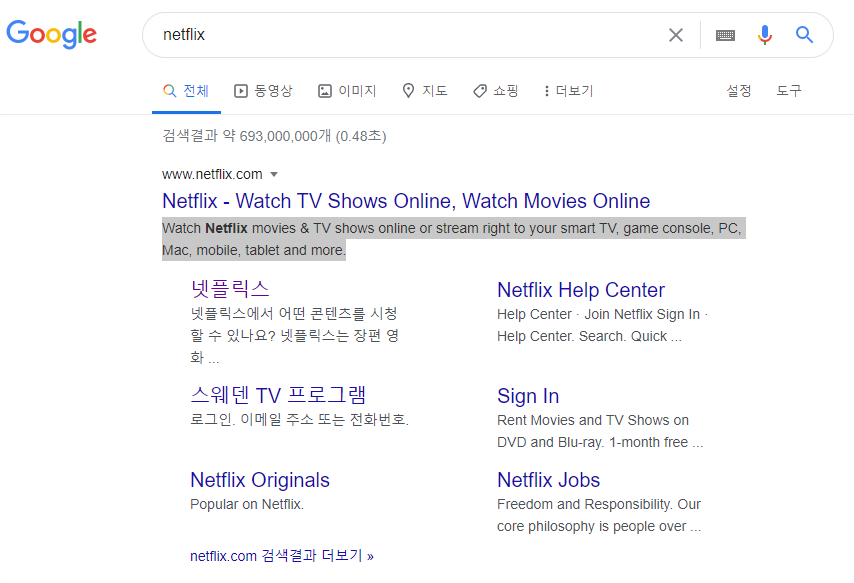This screenshot has height=583, width=854.
Task: Switch to the 동영상 tab
Action: [263, 91]
